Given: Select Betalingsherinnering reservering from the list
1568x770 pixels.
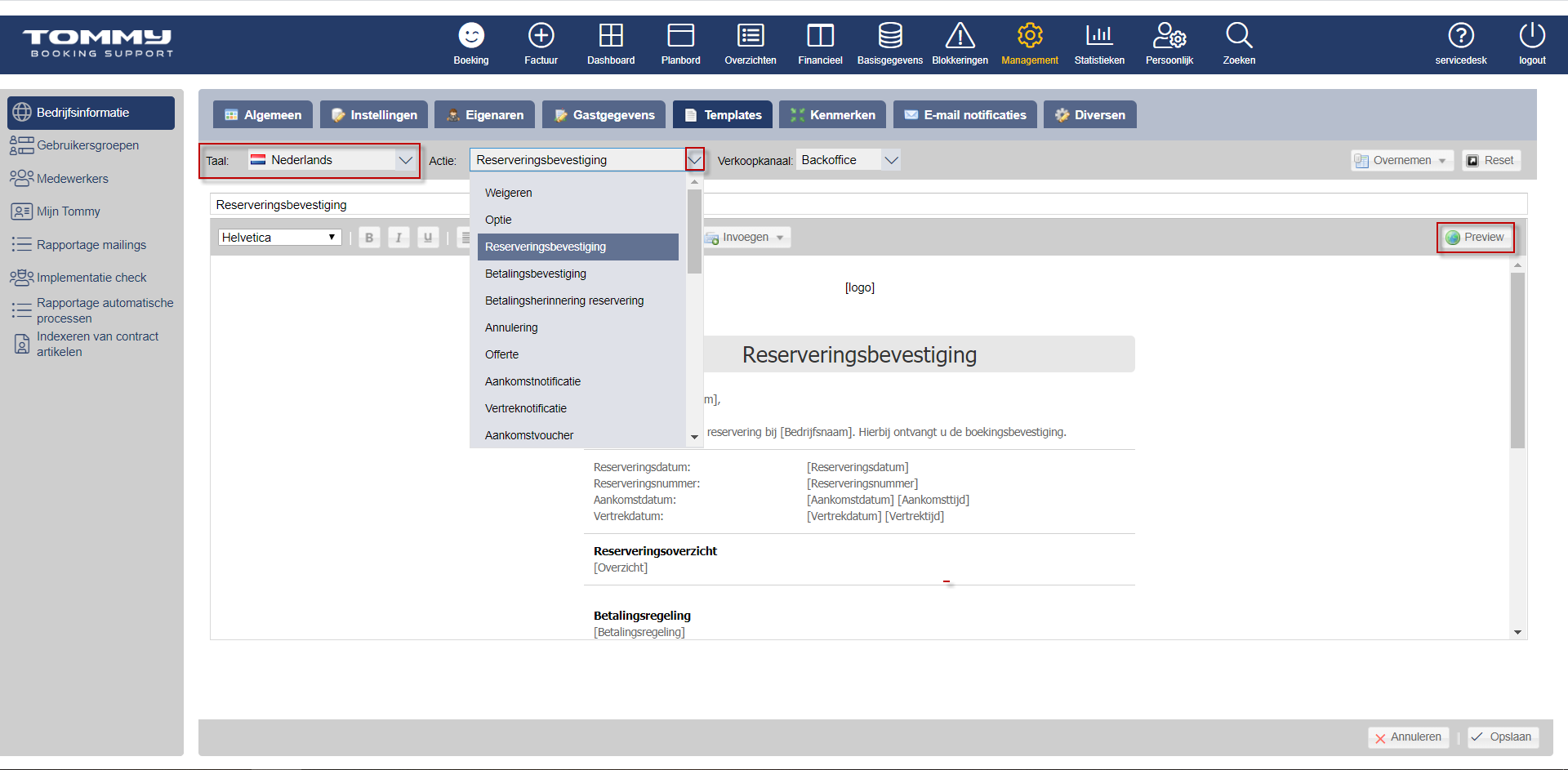Looking at the screenshot, I should (x=577, y=300).
